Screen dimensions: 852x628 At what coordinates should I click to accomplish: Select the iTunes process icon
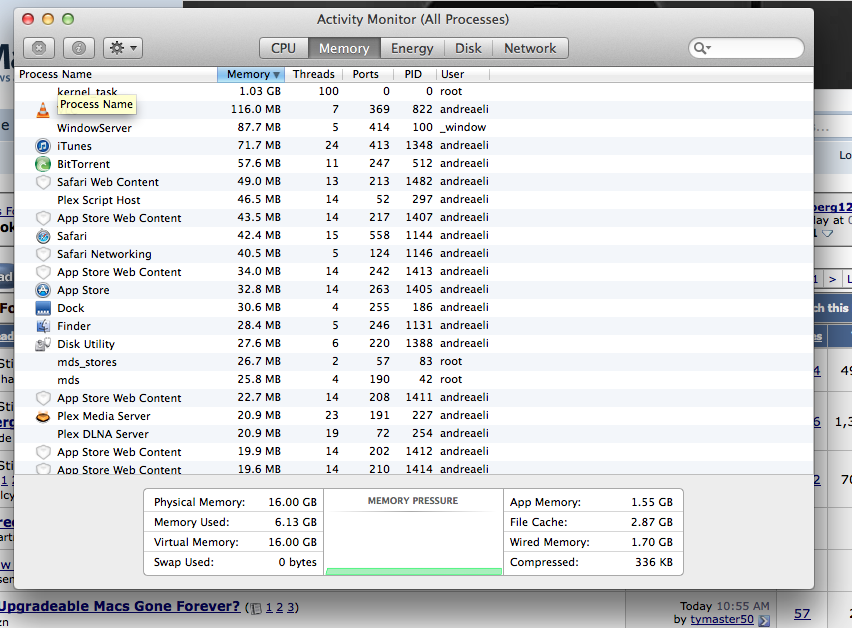[x=43, y=146]
